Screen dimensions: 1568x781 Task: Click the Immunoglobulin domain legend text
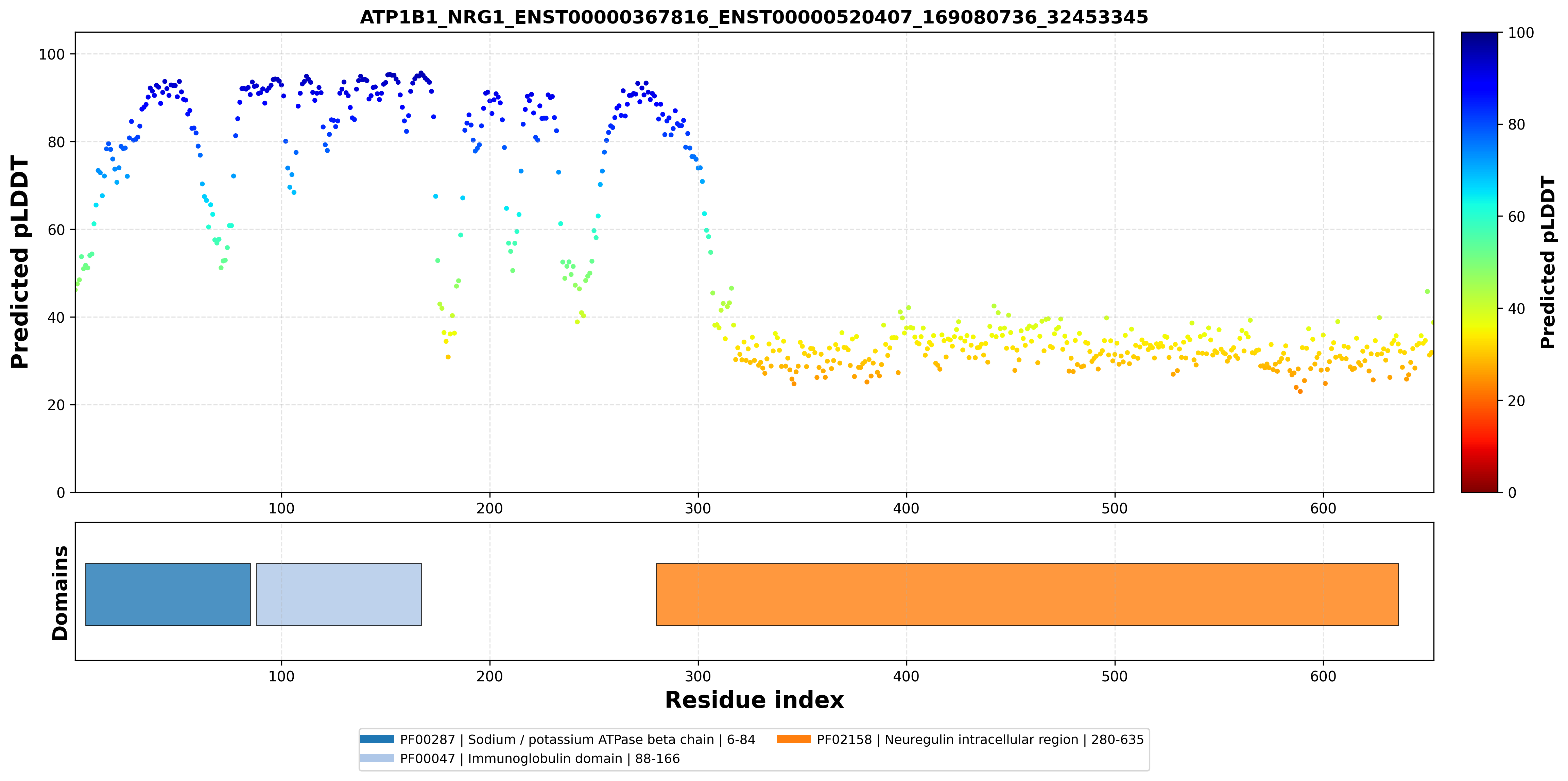540,758
